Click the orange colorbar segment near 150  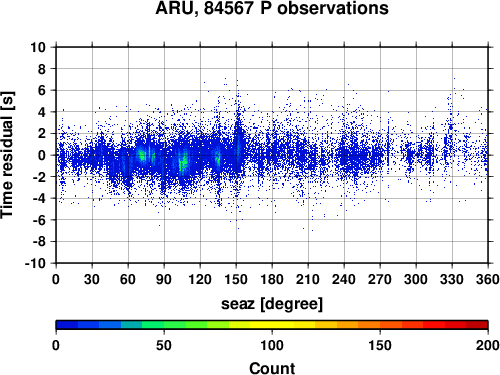point(380,325)
